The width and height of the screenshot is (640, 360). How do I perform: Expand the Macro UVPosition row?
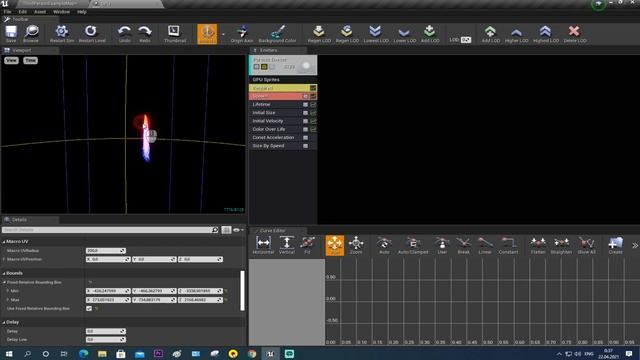4,260
